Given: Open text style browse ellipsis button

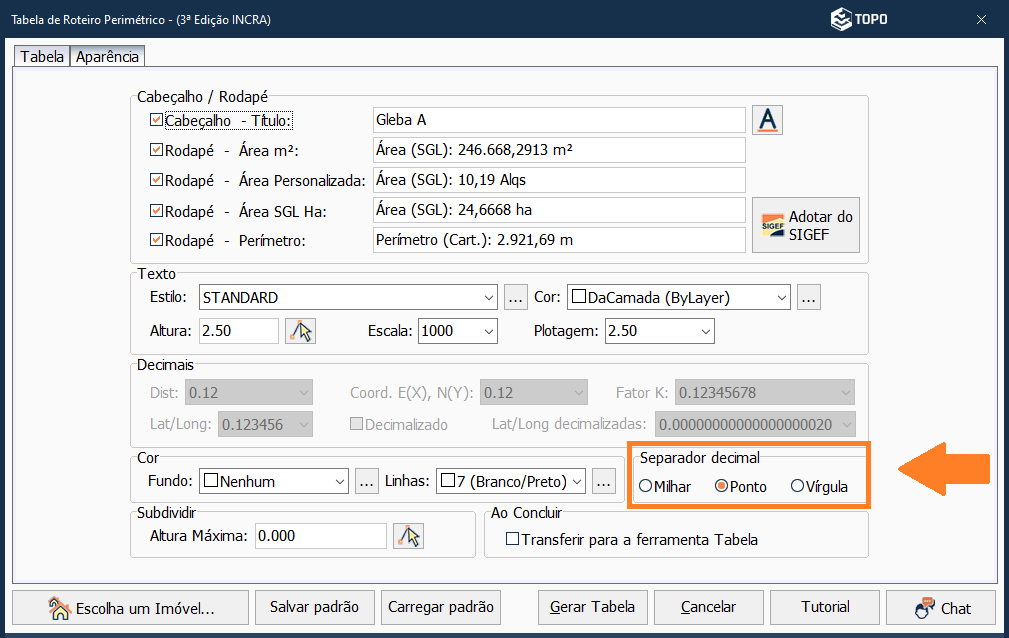Looking at the screenshot, I should coord(515,297).
